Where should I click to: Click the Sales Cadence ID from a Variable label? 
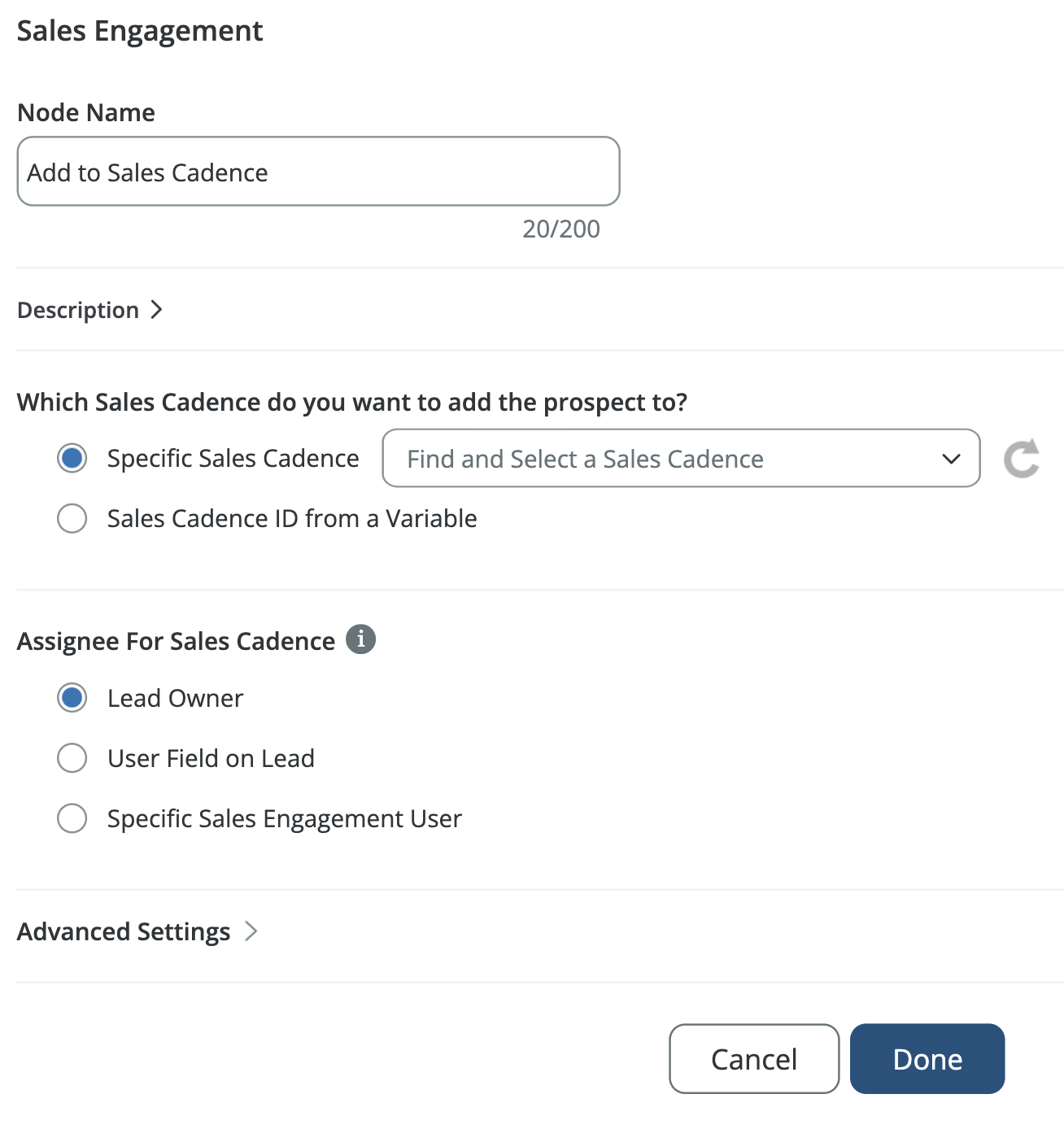click(292, 518)
